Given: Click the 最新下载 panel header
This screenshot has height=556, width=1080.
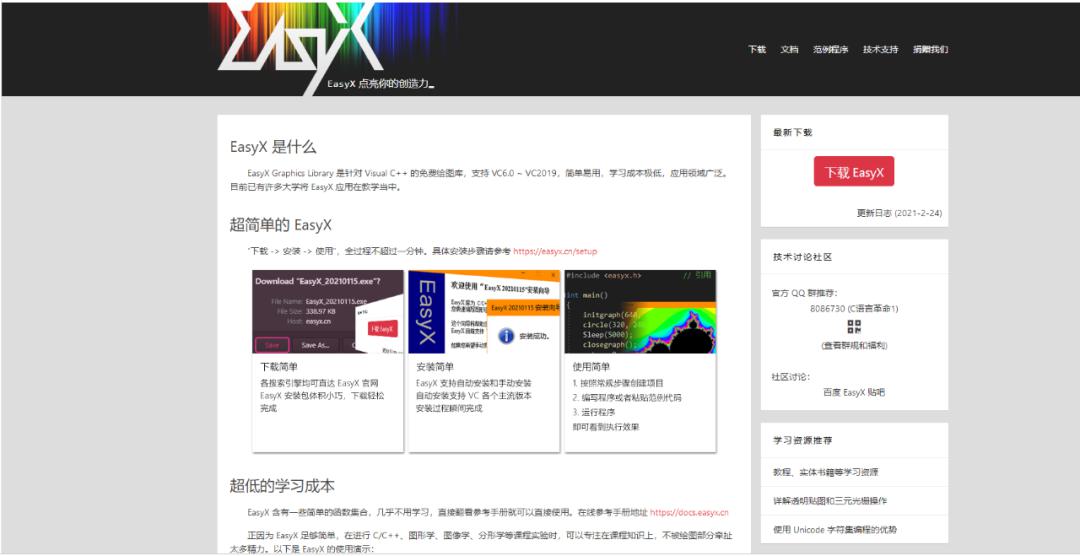Looking at the screenshot, I should pos(792,132).
